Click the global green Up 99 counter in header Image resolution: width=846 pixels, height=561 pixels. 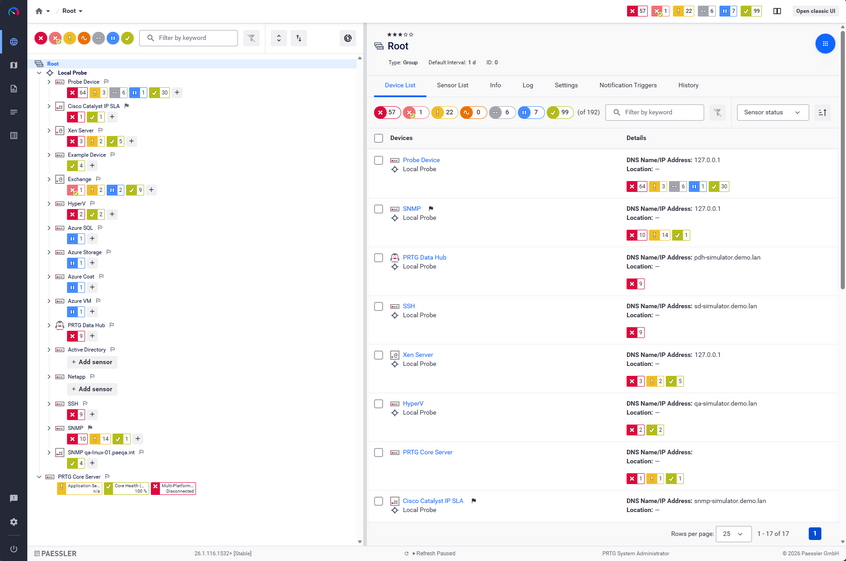[x=751, y=11]
